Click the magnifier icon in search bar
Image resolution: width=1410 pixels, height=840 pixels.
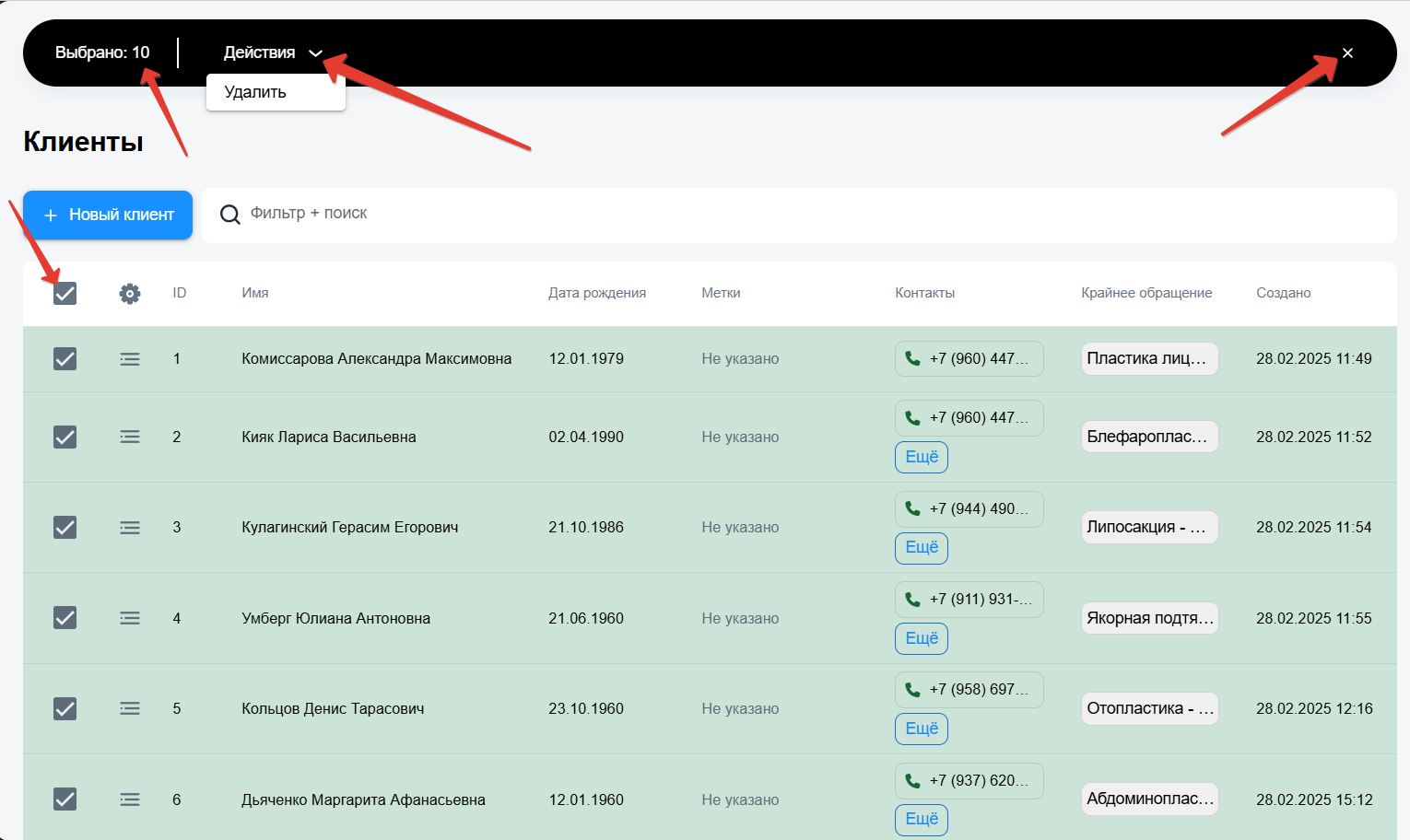click(230, 215)
